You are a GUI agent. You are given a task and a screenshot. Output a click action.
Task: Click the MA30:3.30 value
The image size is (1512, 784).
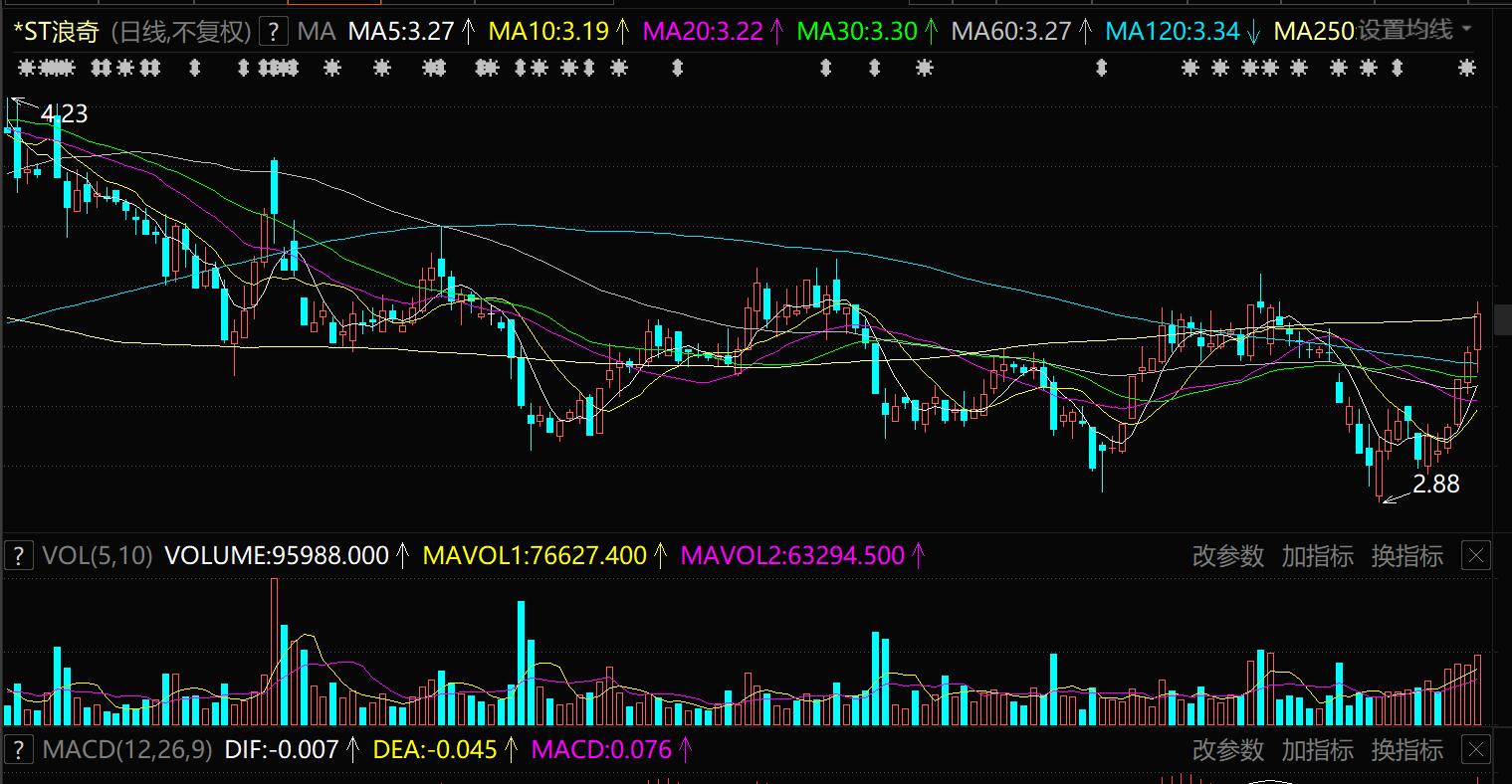(857, 32)
